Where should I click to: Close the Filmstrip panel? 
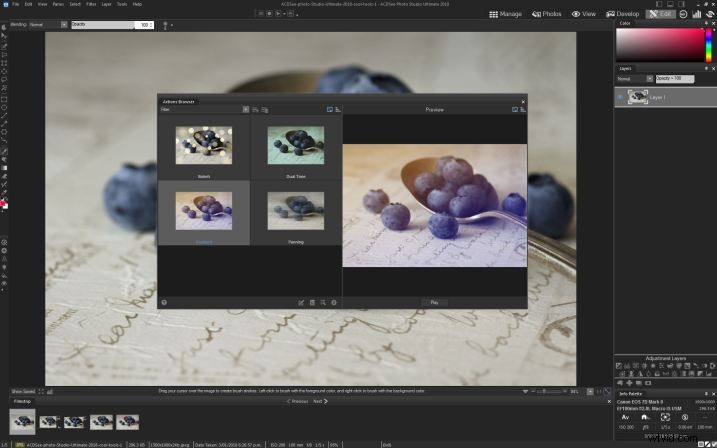click(609, 401)
